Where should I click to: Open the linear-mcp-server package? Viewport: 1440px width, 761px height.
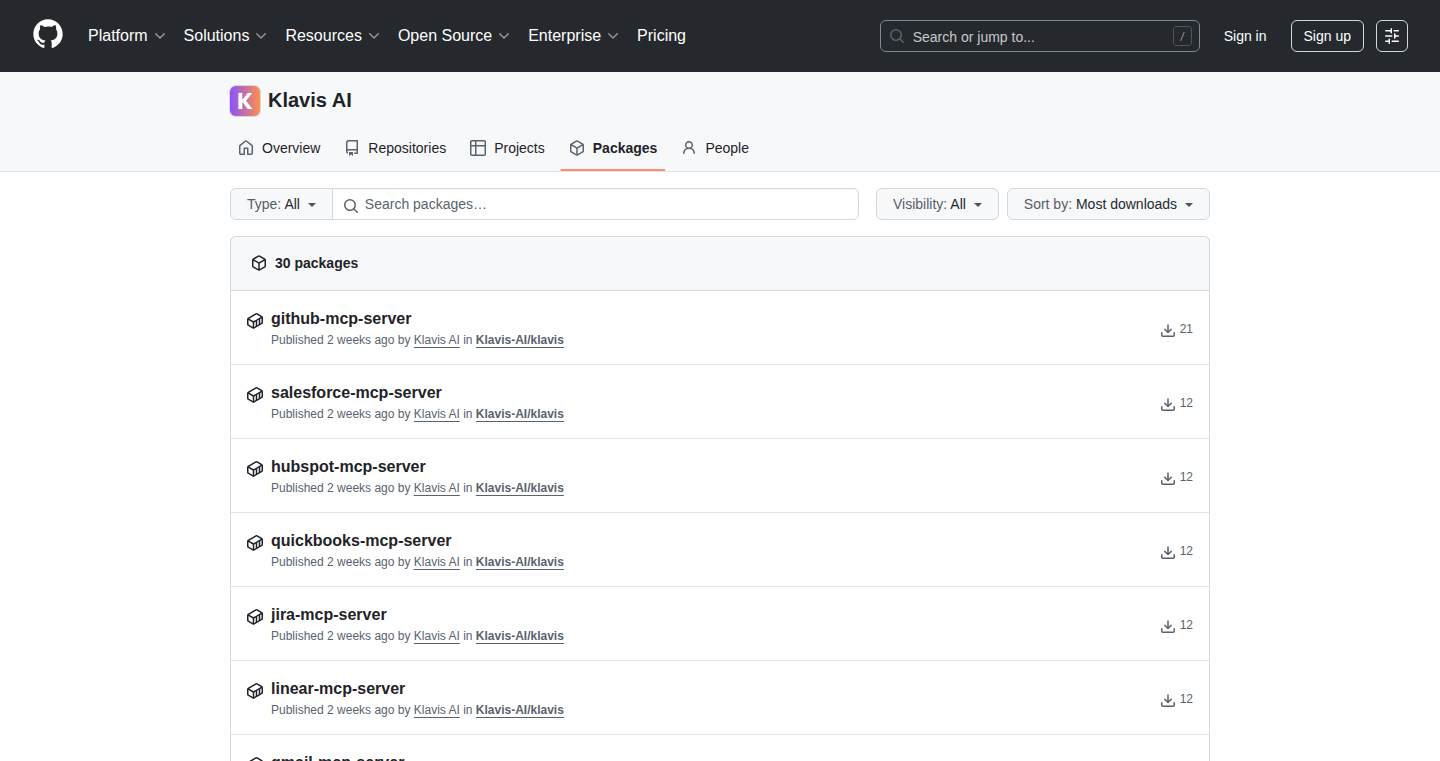[x=338, y=689]
